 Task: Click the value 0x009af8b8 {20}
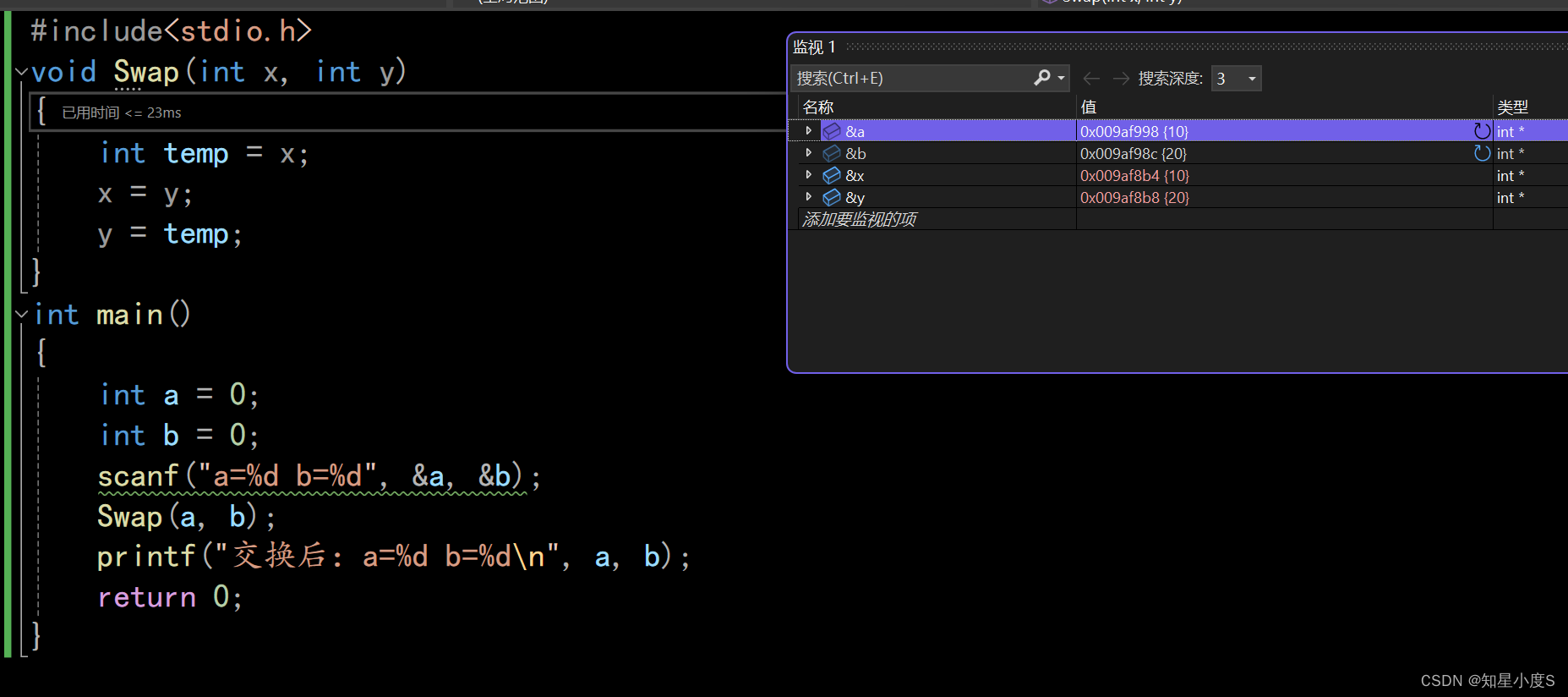click(1134, 197)
